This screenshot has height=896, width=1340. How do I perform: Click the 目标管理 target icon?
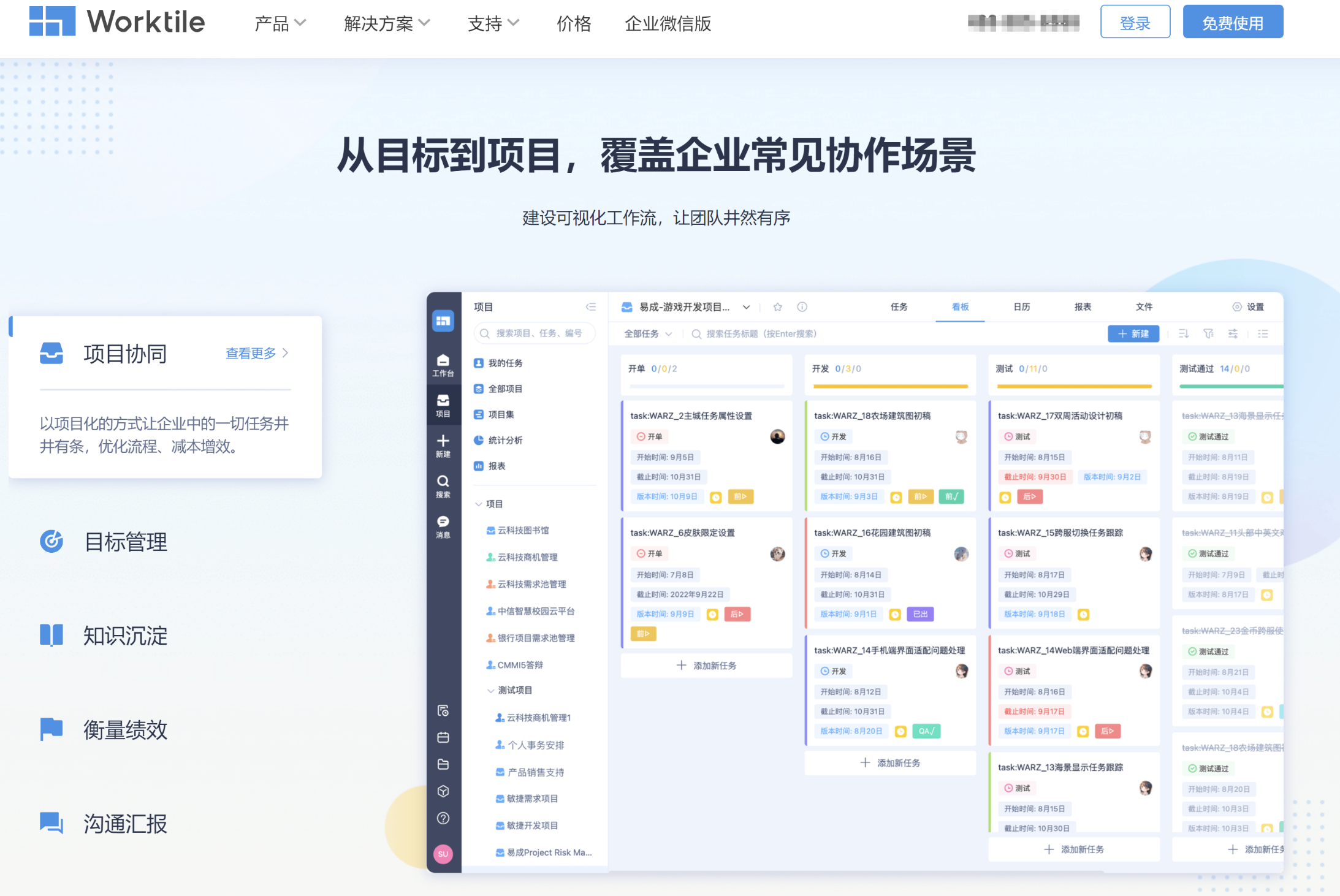[x=51, y=541]
